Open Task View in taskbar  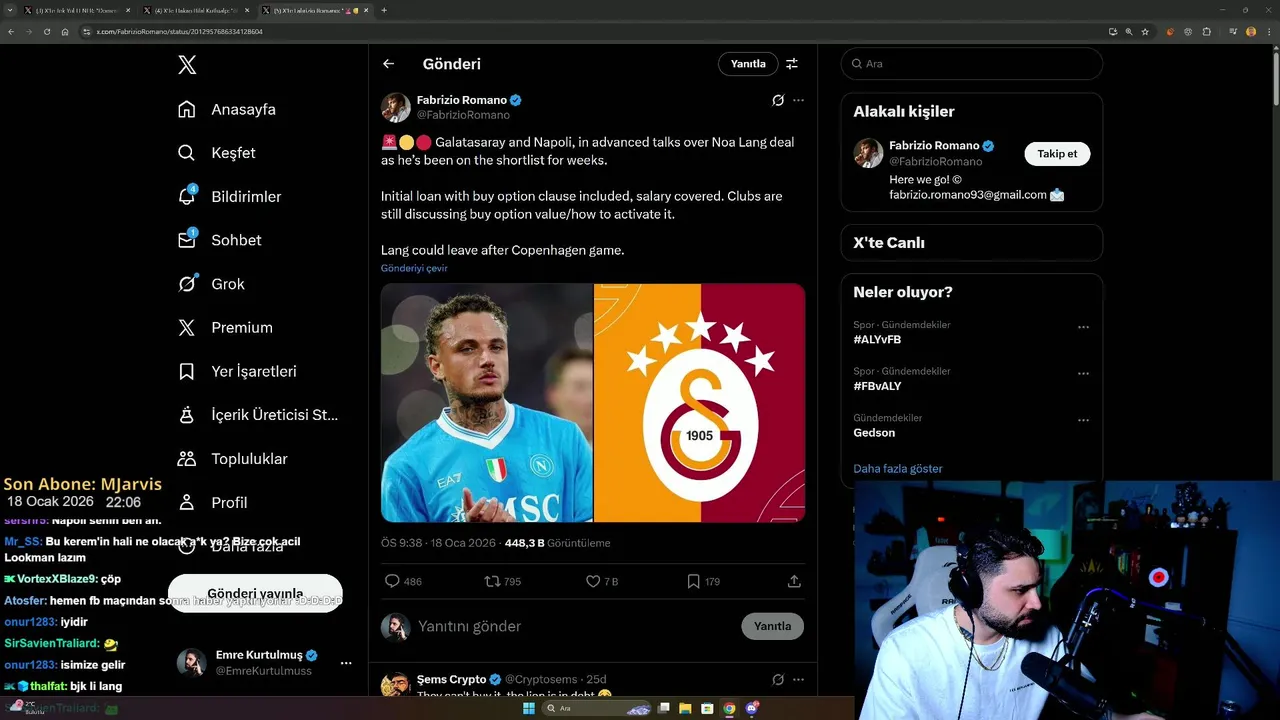[664, 709]
